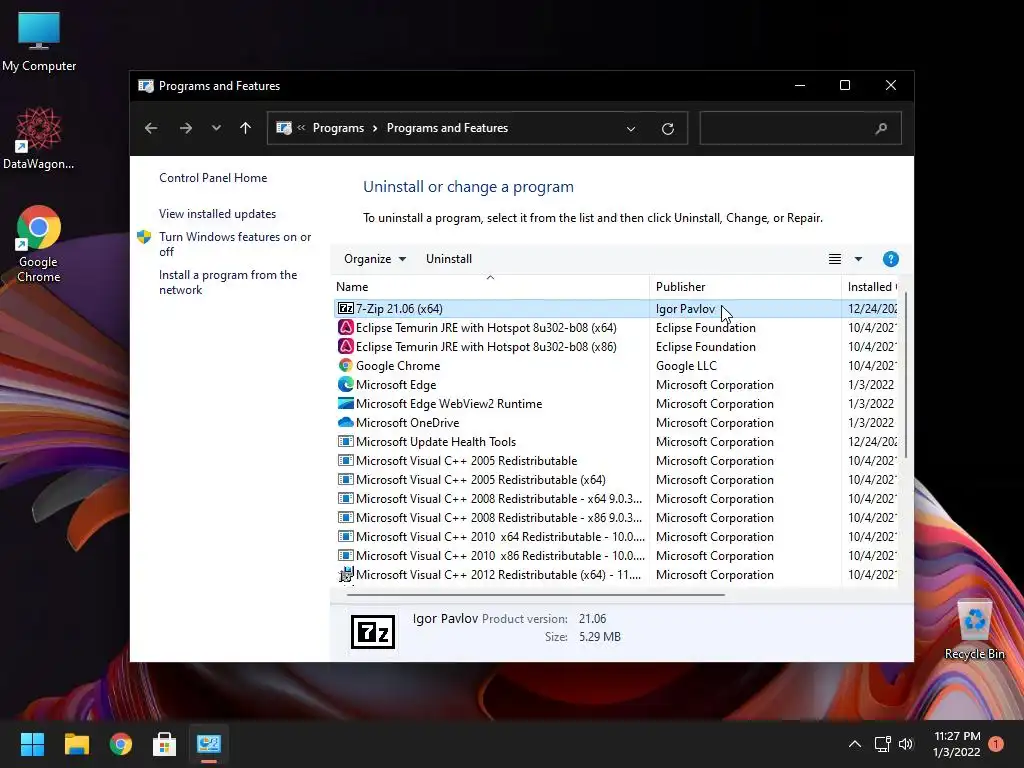Click the Uninstall button
This screenshot has height=768, width=1024.
pos(449,259)
